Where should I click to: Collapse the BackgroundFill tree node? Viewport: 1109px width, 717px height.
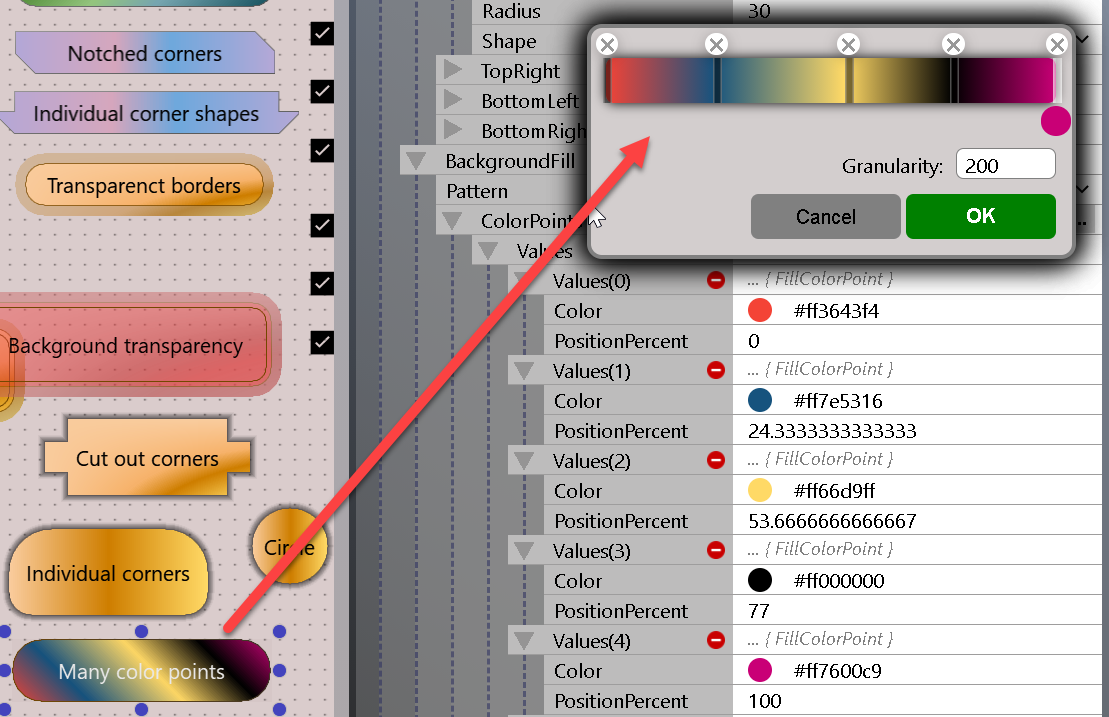pyautogui.click(x=417, y=160)
